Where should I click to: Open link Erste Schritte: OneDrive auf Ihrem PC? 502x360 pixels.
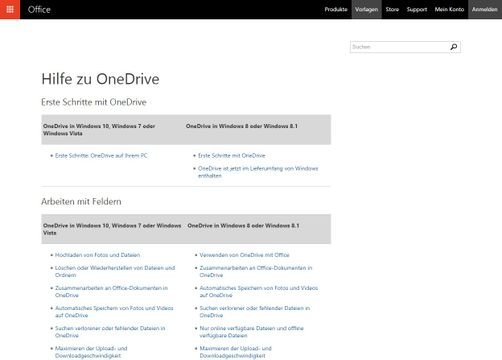click(101, 156)
